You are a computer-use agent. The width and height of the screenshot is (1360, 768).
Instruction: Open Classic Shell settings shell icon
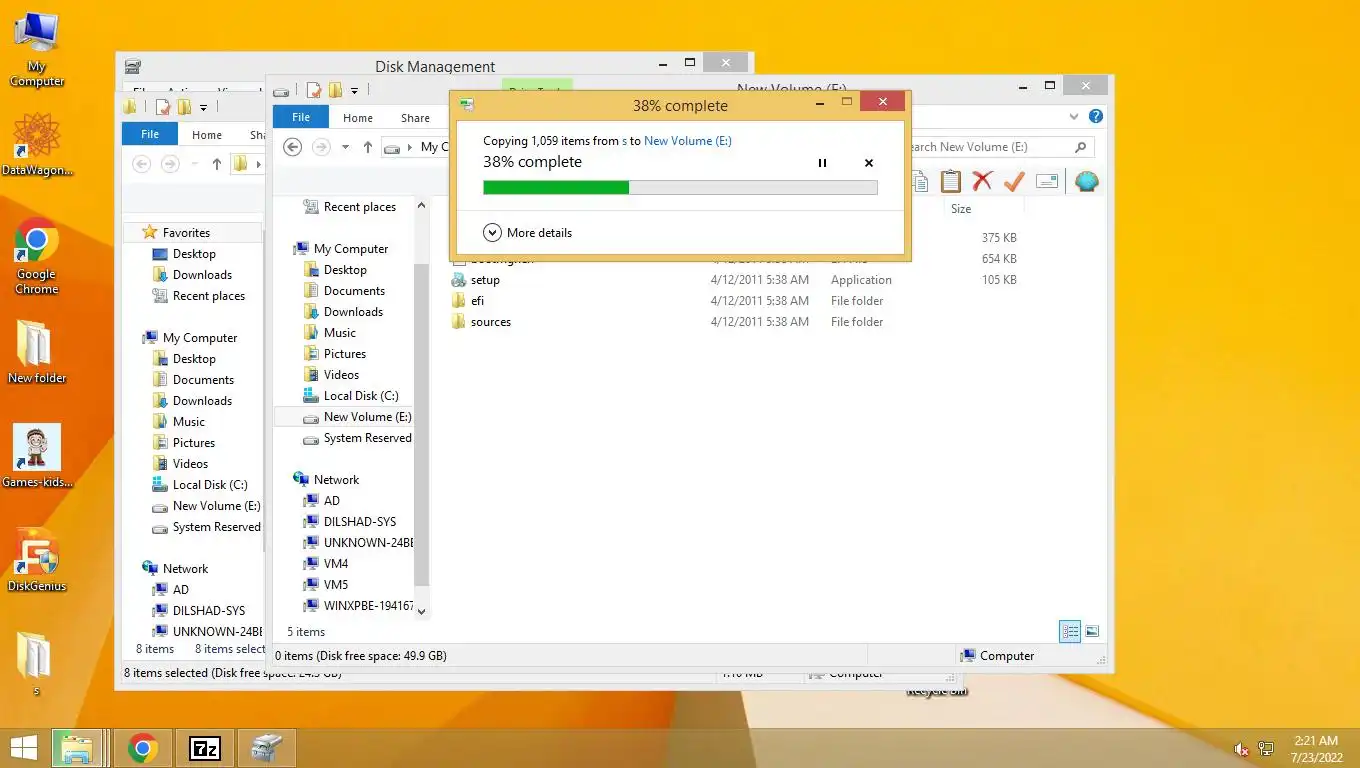pyautogui.click(x=1087, y=181)
